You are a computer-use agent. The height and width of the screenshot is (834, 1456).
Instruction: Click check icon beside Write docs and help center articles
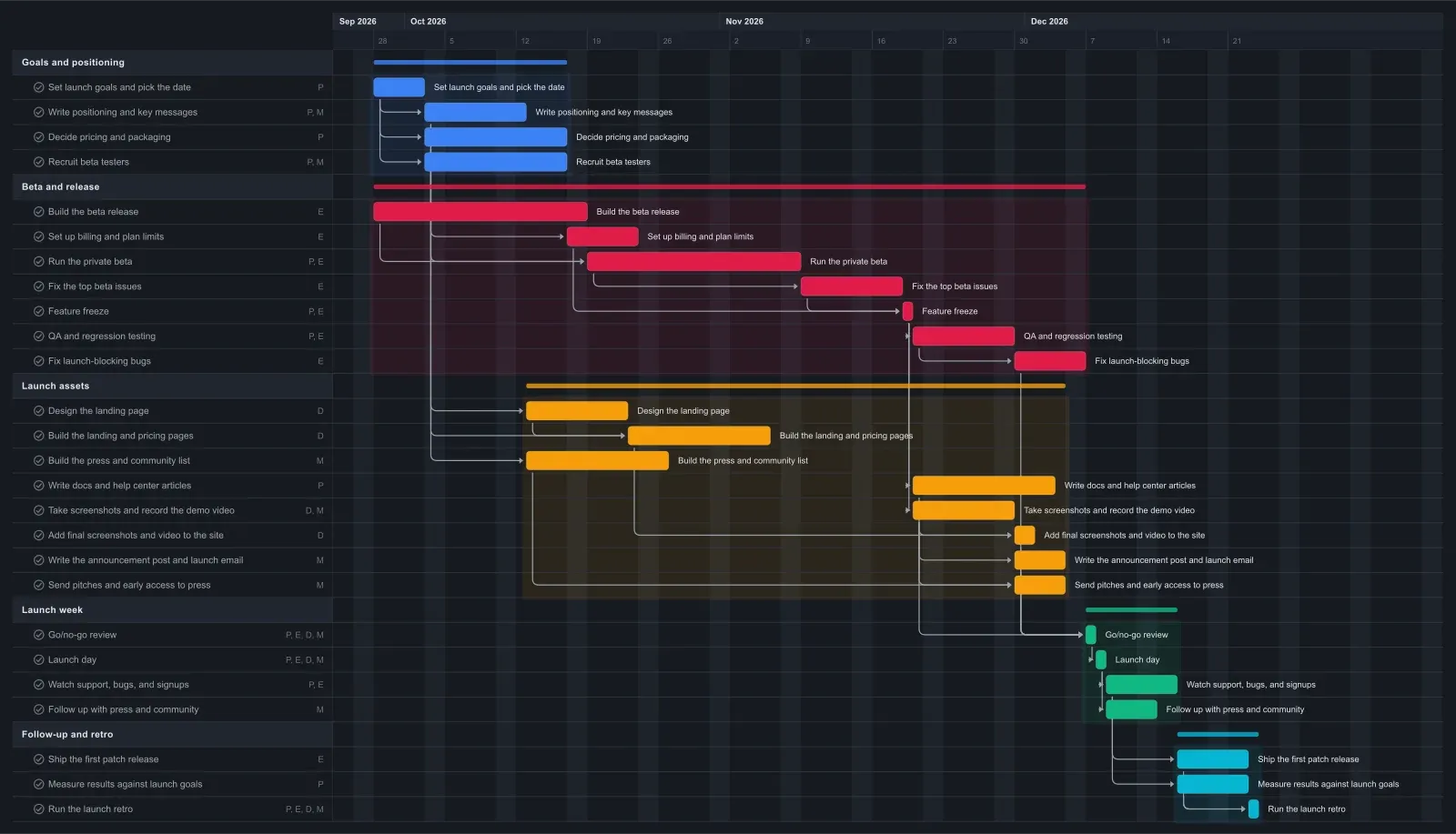(x=39, y=486)
